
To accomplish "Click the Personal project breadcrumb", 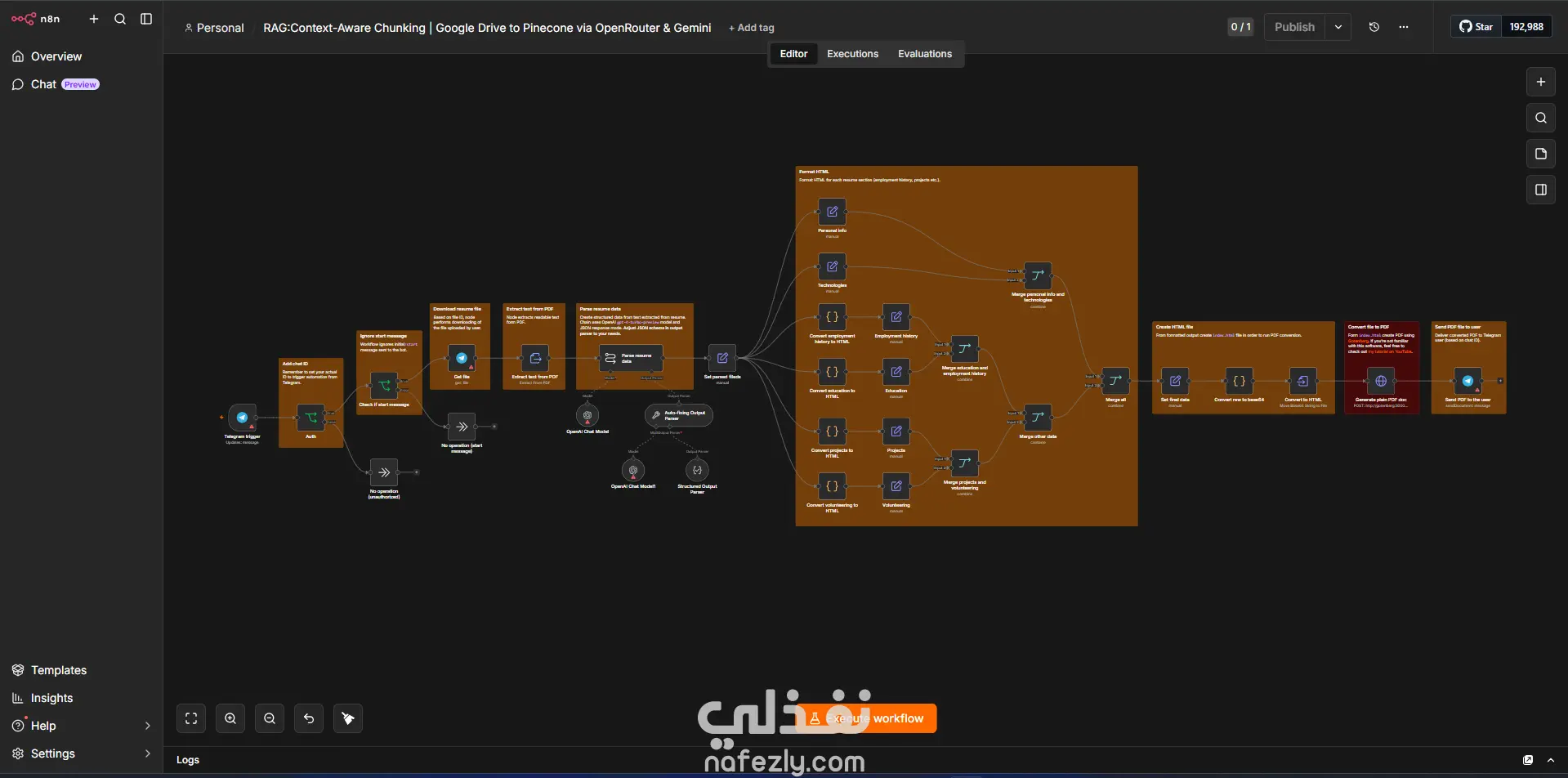I will coord(214,28).
